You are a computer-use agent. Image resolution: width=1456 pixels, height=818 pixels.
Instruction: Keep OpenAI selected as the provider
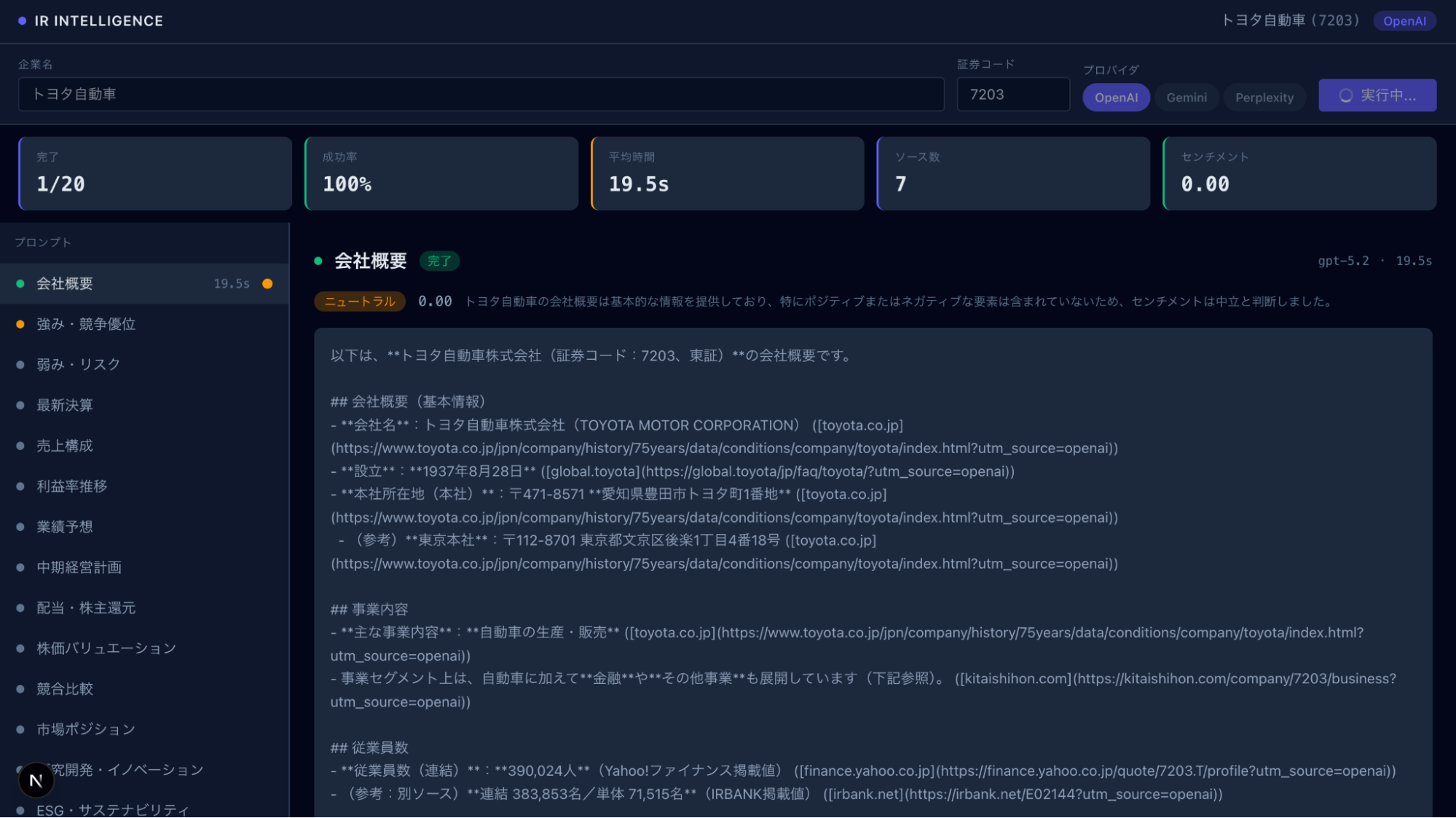[1116, 97]
